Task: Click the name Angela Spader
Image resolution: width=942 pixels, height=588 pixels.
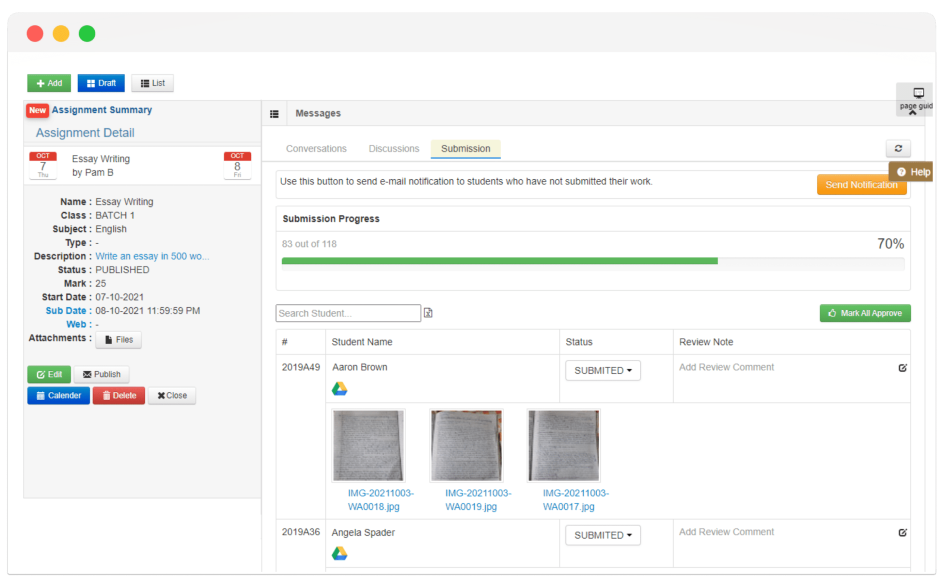Action: pyautogui.click(x=363, y=532)
